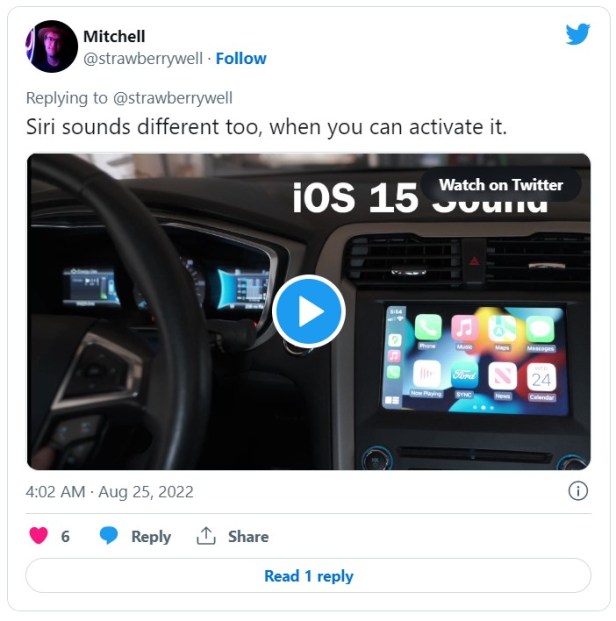Screen dimensions: 616x621
Task: Follow @strawberrywell
Action: [x=241, y=59]
